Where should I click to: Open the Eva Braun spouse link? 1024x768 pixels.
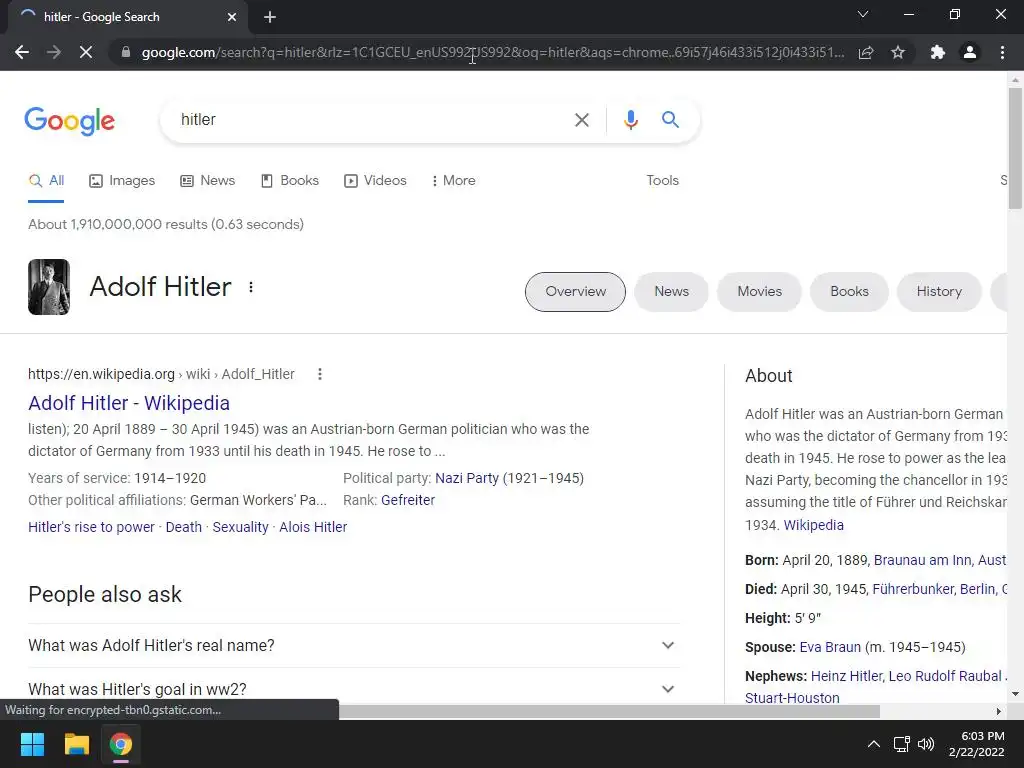(x=830, y=647)
